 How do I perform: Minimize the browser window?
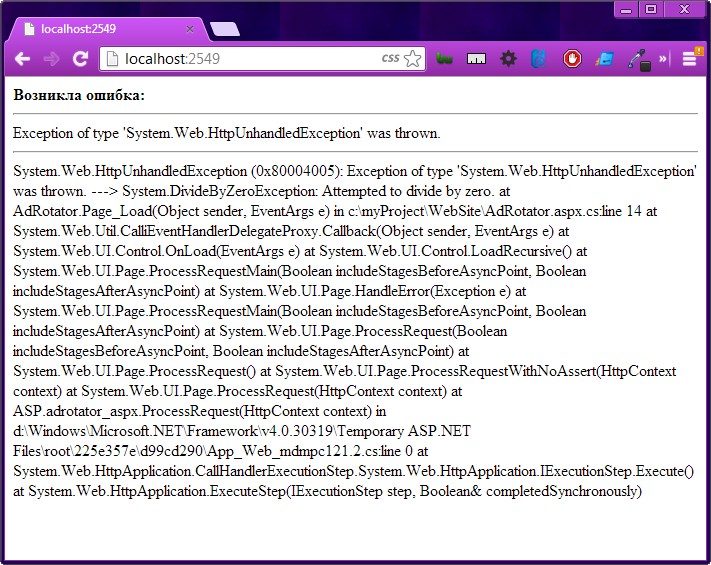point(626,9)
